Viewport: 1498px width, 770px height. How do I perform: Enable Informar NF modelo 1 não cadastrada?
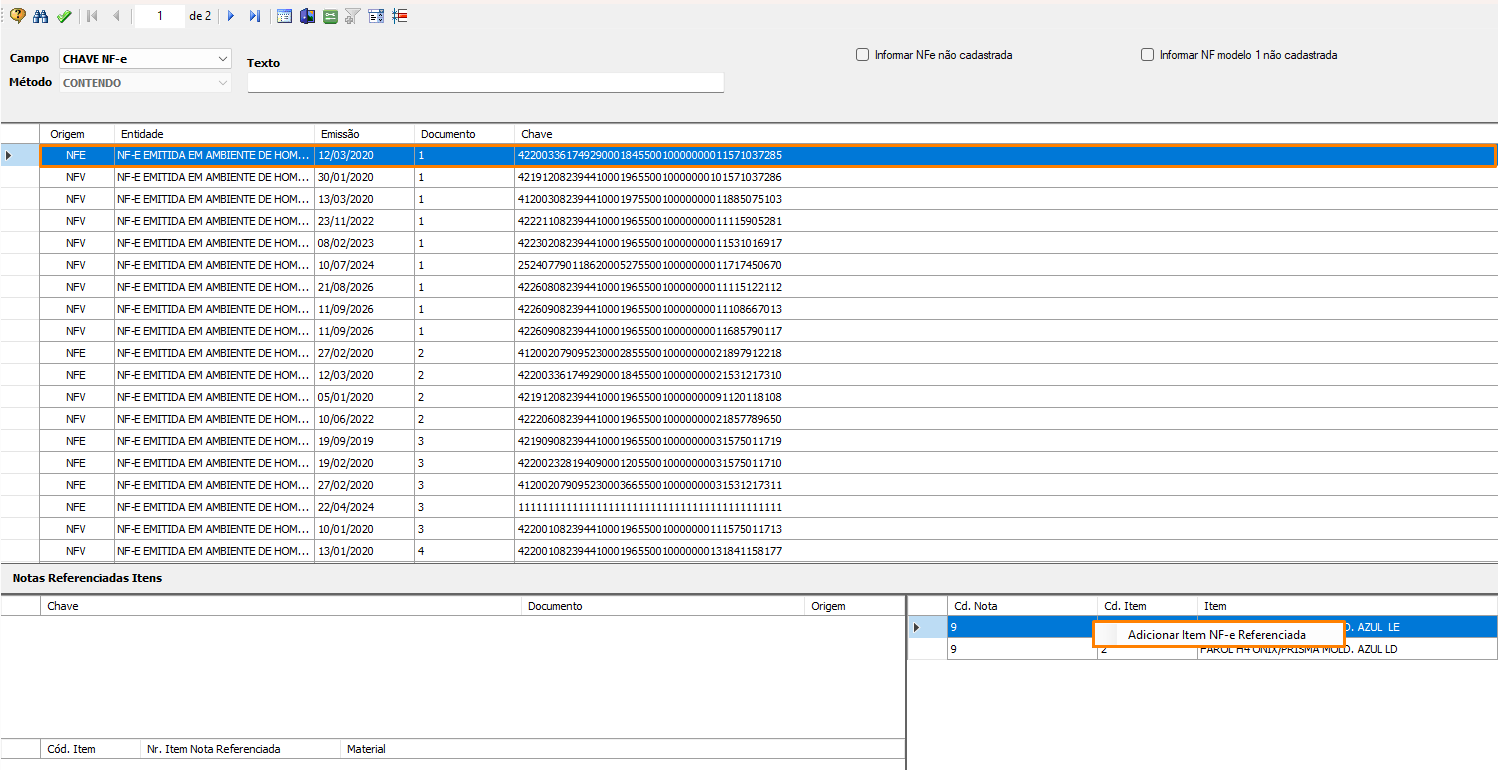pyautogui.click(x=1147, y=55)
